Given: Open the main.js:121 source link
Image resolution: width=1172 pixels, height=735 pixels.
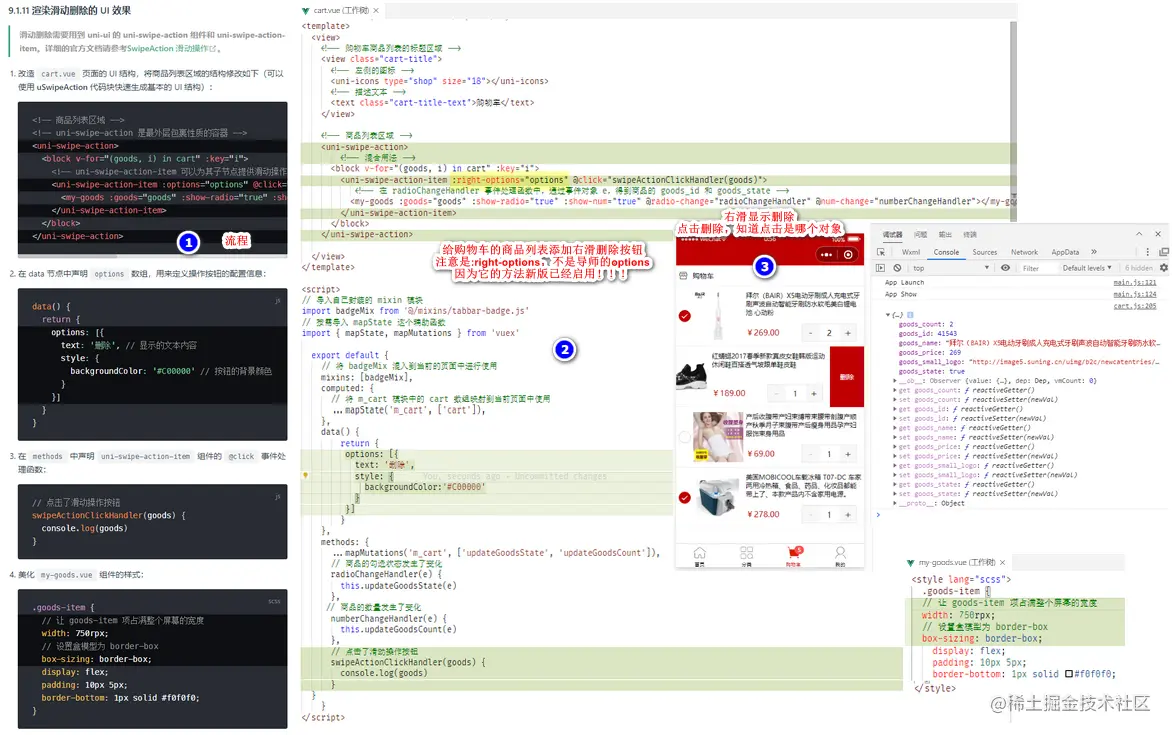Looking at the screenshot, I should [x=1134, y=283].
